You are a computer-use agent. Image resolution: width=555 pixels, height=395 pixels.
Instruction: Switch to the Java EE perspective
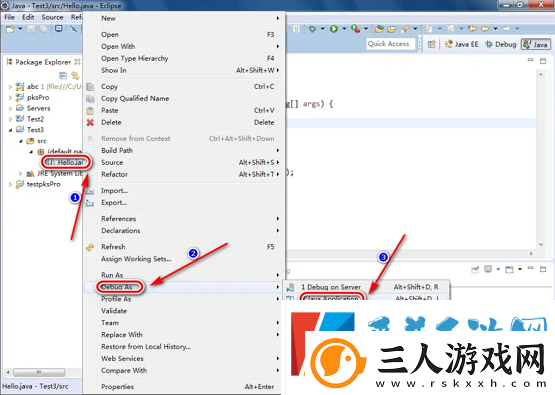461,44
